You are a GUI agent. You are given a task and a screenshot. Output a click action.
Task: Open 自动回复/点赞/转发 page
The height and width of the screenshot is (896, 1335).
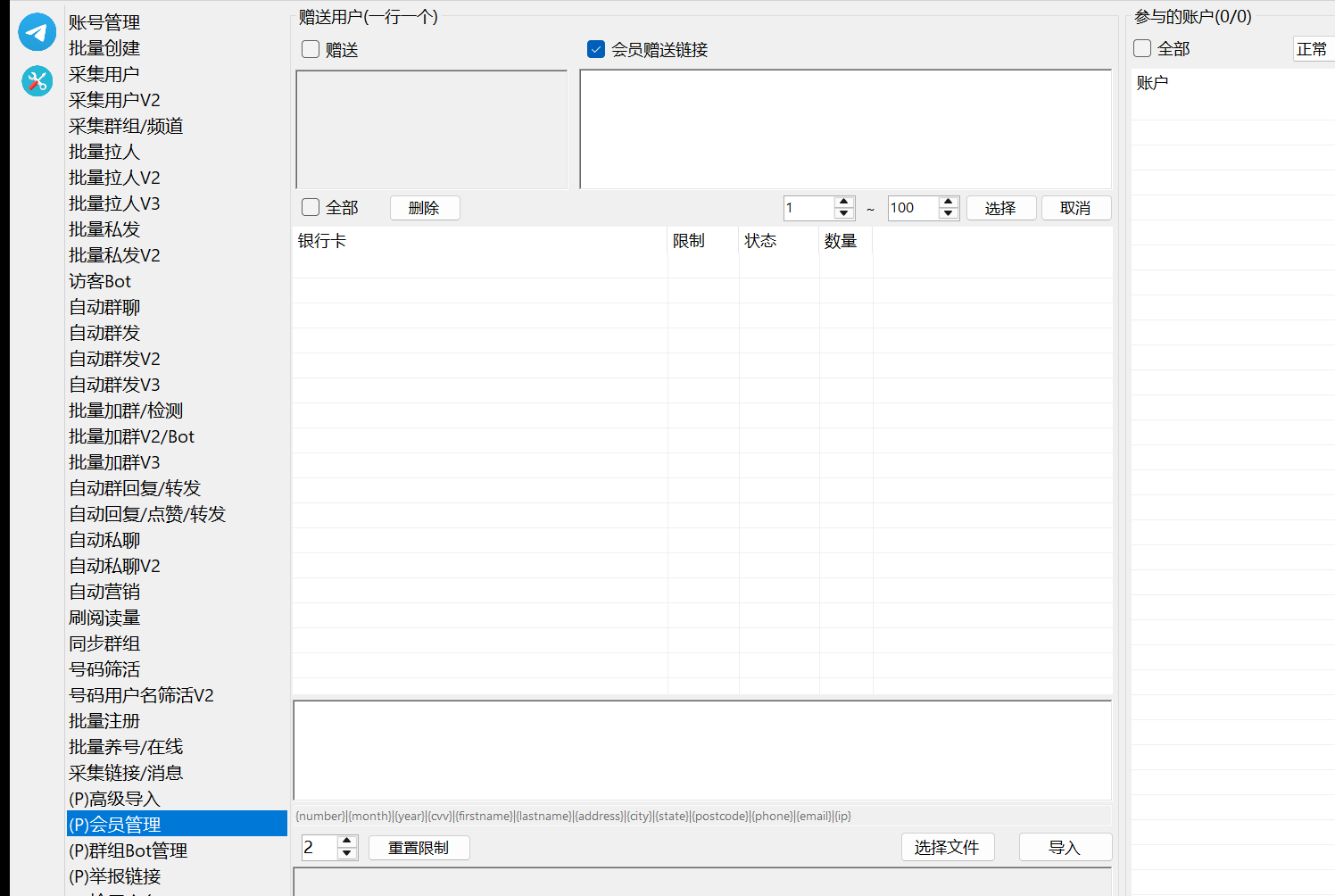[147, 514]
